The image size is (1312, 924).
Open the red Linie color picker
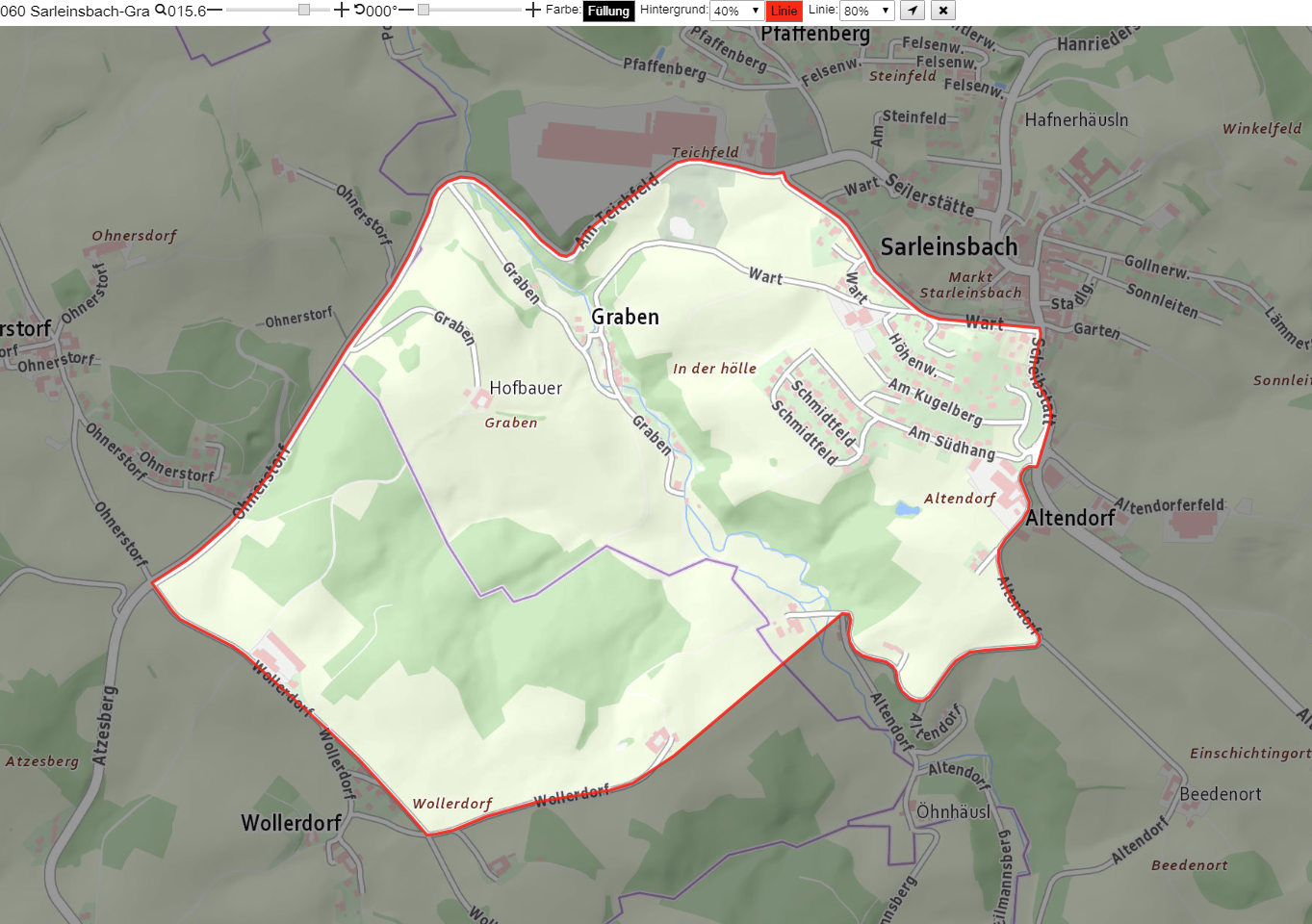tap(785, 12)
